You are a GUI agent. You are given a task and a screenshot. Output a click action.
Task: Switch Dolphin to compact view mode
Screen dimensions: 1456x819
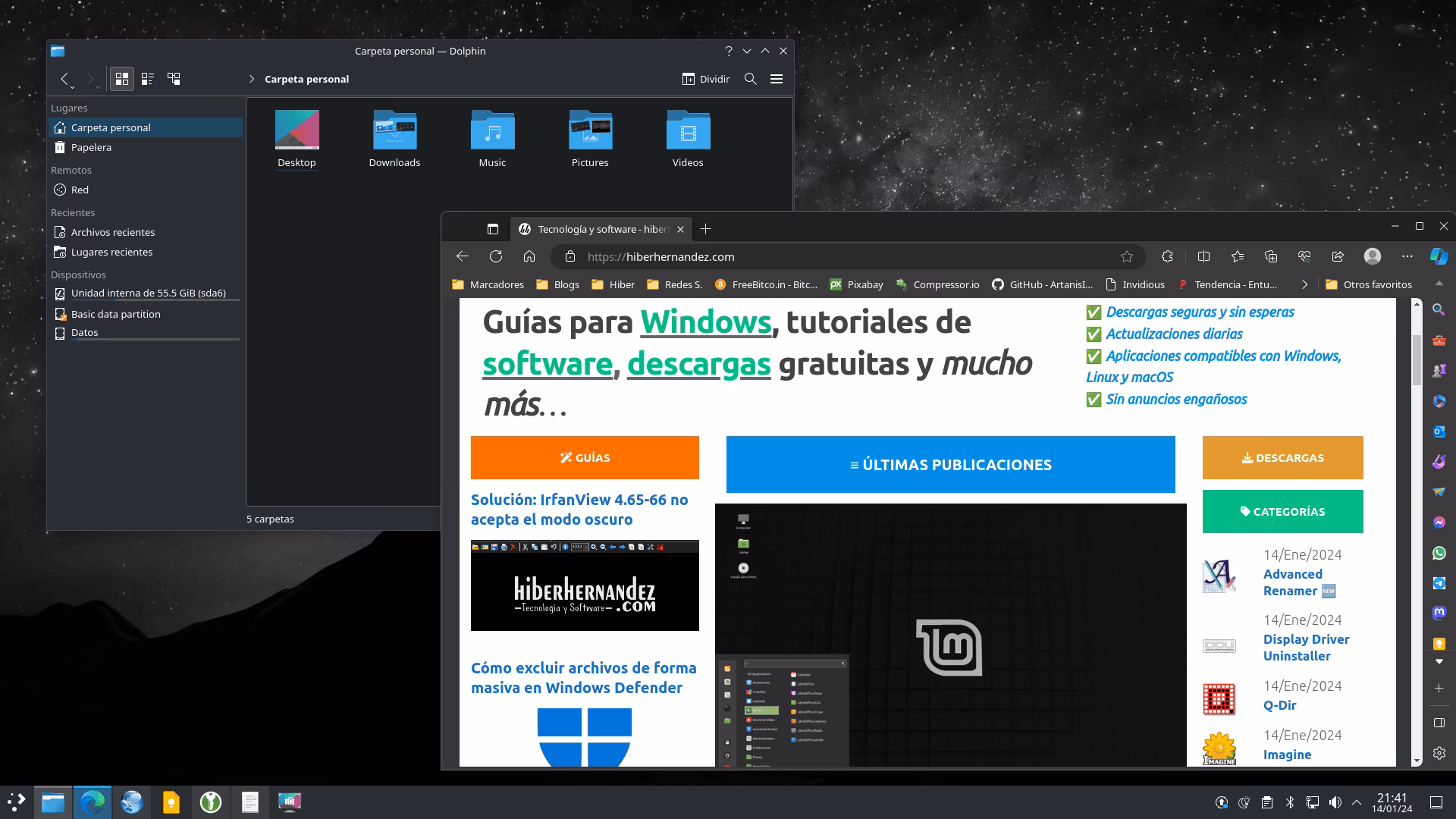148,79
